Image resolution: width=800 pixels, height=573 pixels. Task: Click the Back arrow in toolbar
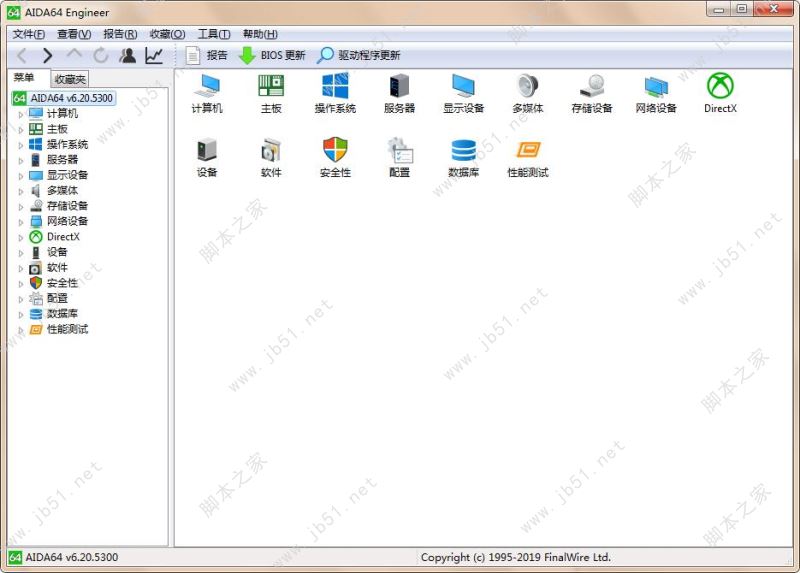pyautogui.click(x=21, y=55)
